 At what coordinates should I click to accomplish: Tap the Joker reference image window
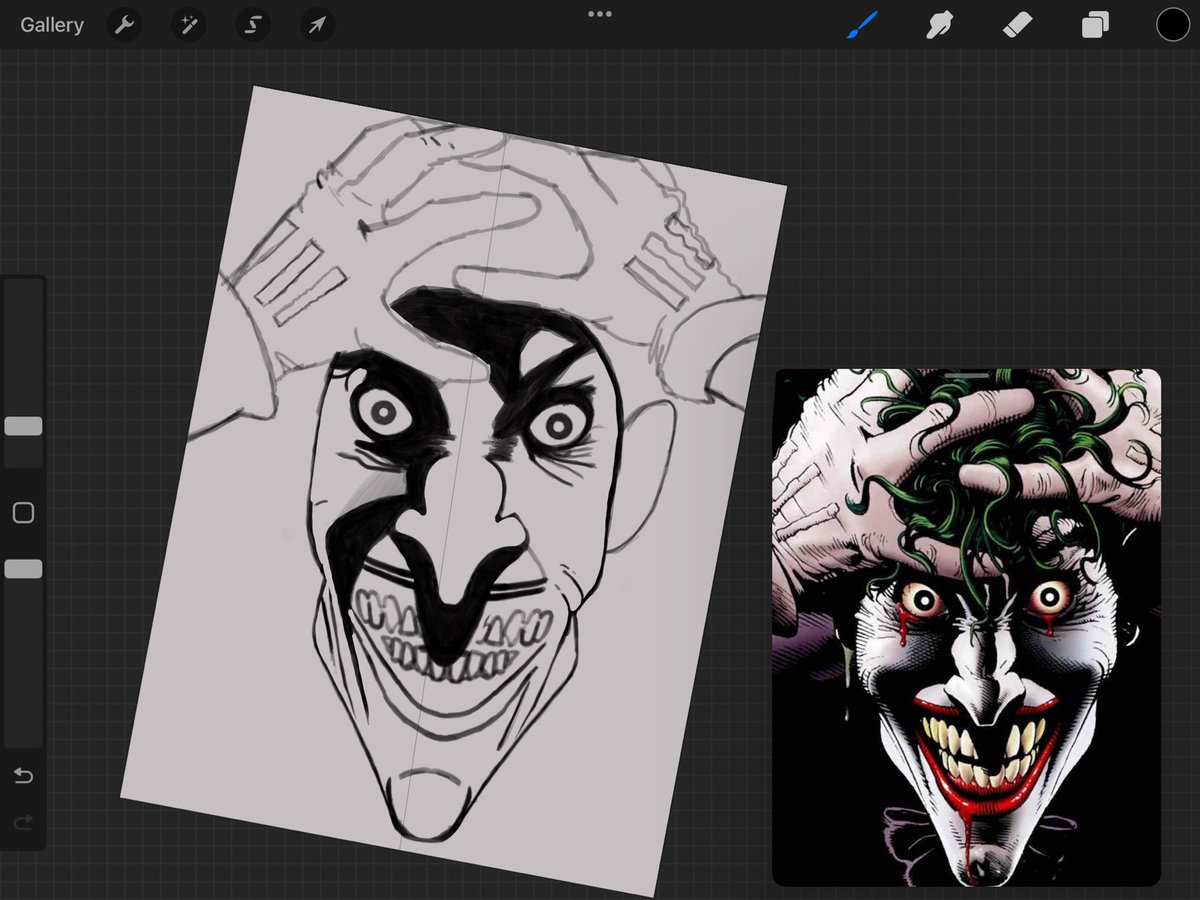pyautogui.click(x=967, y=628)
